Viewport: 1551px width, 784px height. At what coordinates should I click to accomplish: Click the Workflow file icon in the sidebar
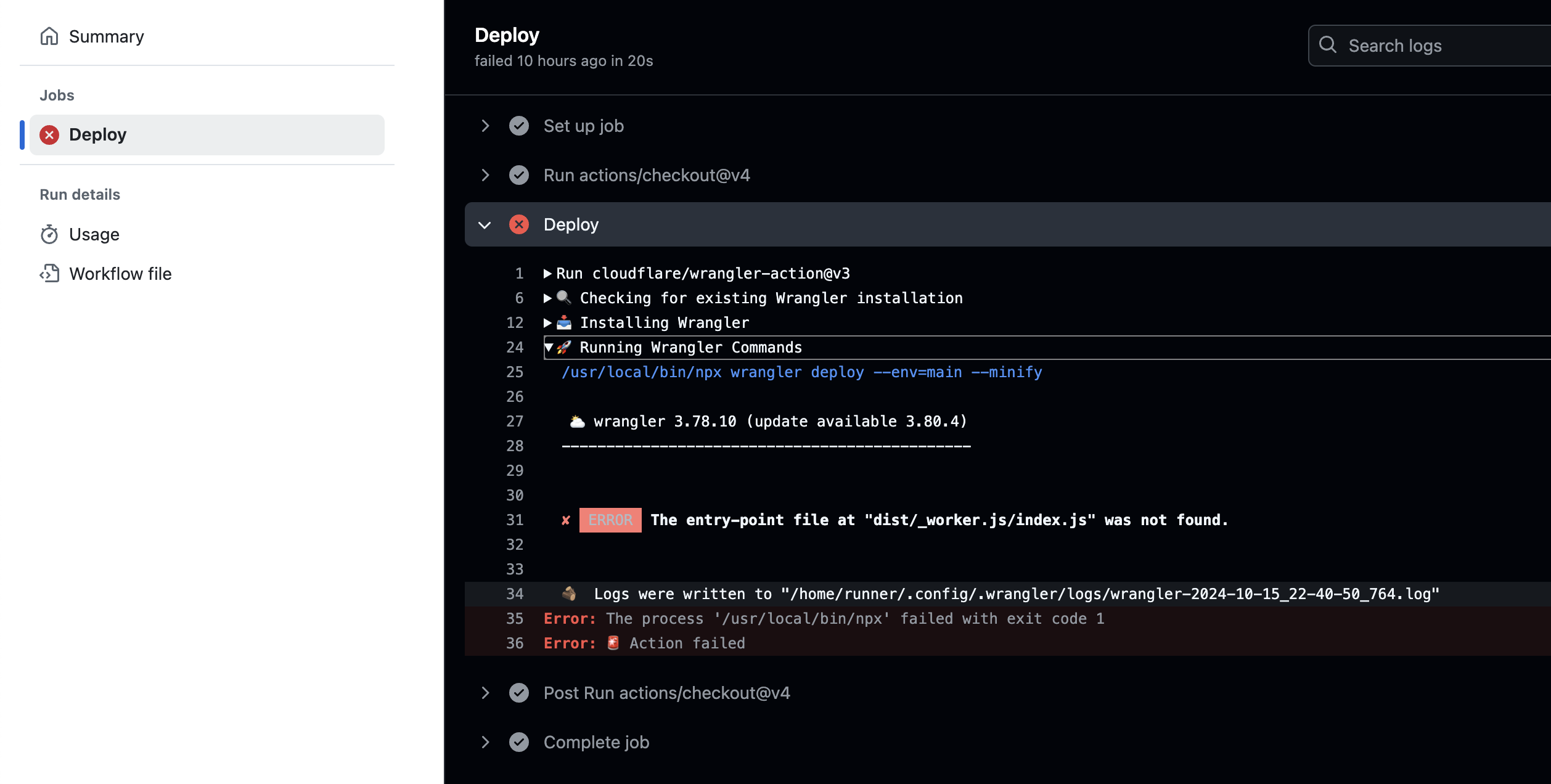[50, 274]
